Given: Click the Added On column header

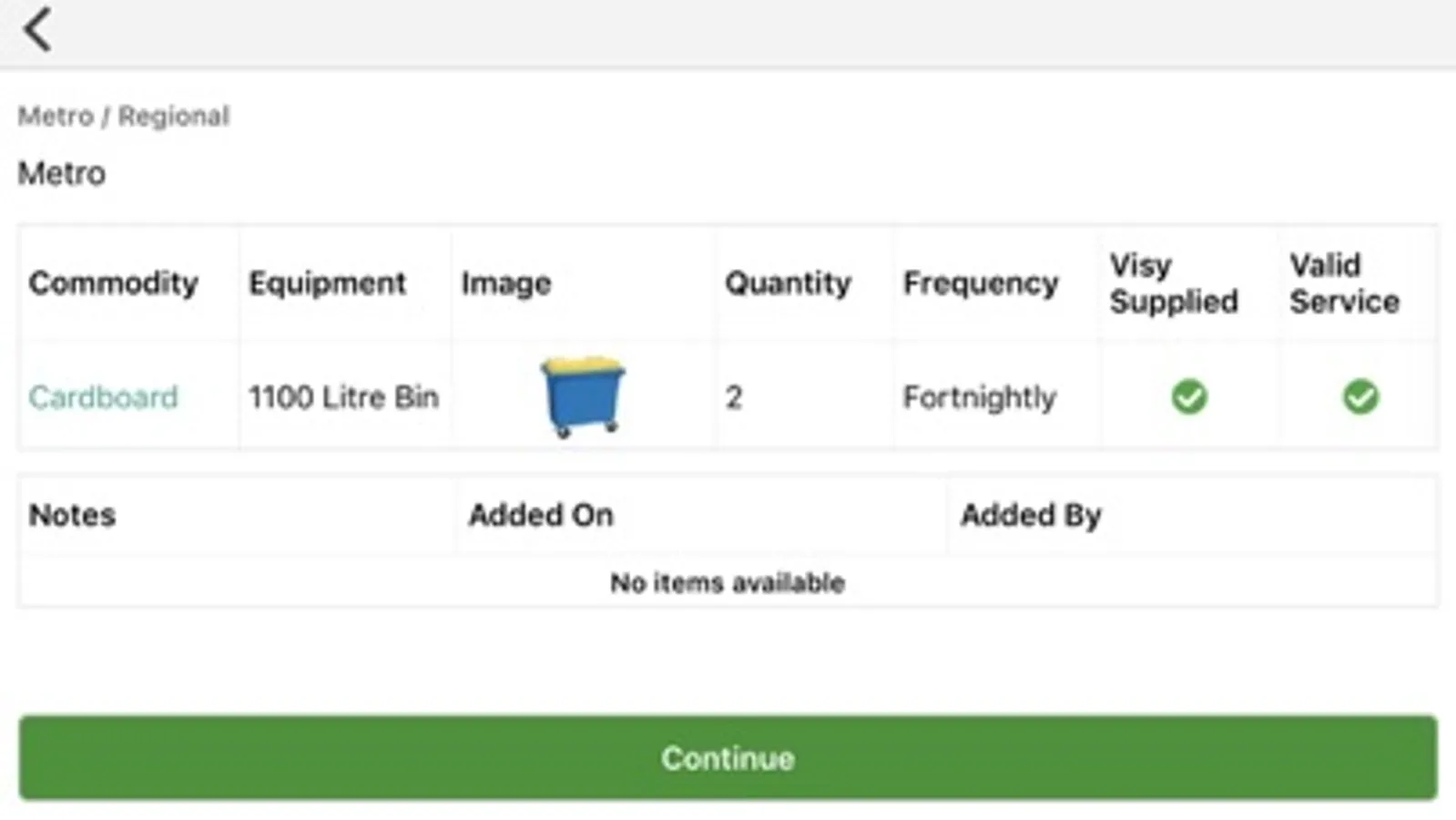Looking at the screenshot, I should [541, 515].
